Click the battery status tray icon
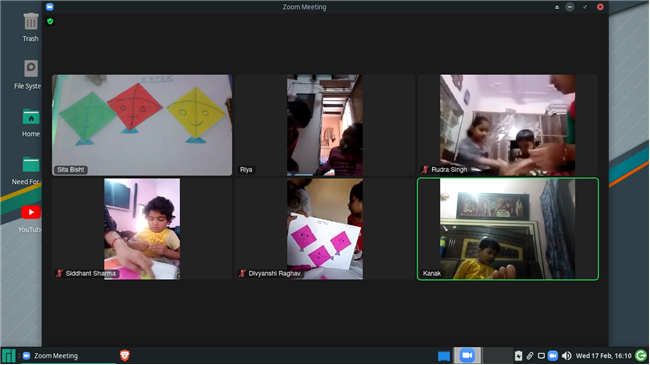The image size is (650, 365). pos(518,356)
